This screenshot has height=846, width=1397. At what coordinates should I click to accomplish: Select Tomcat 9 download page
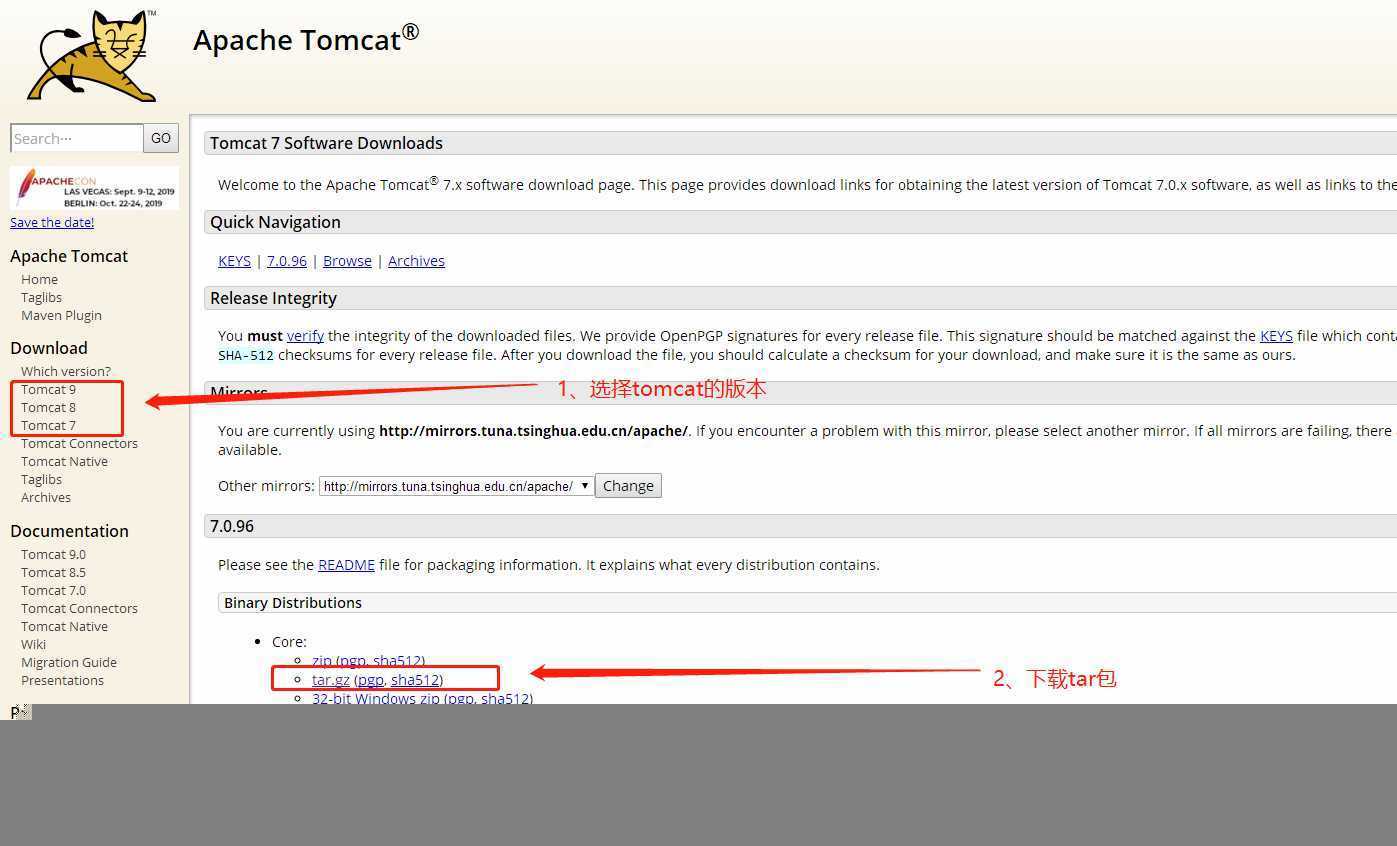(48, 389)
